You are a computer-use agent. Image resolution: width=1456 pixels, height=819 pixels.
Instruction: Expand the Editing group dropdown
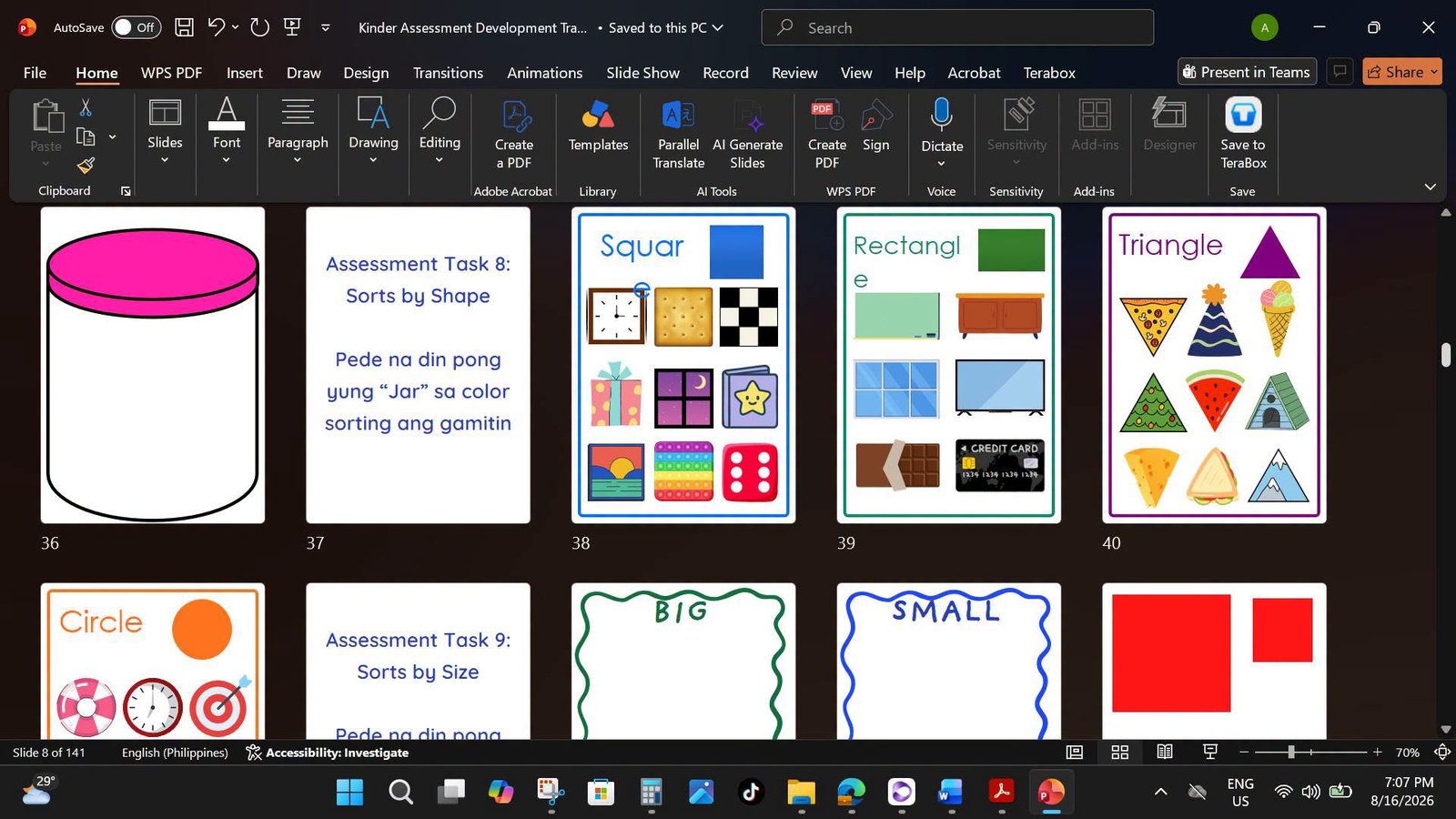[440, 160]
